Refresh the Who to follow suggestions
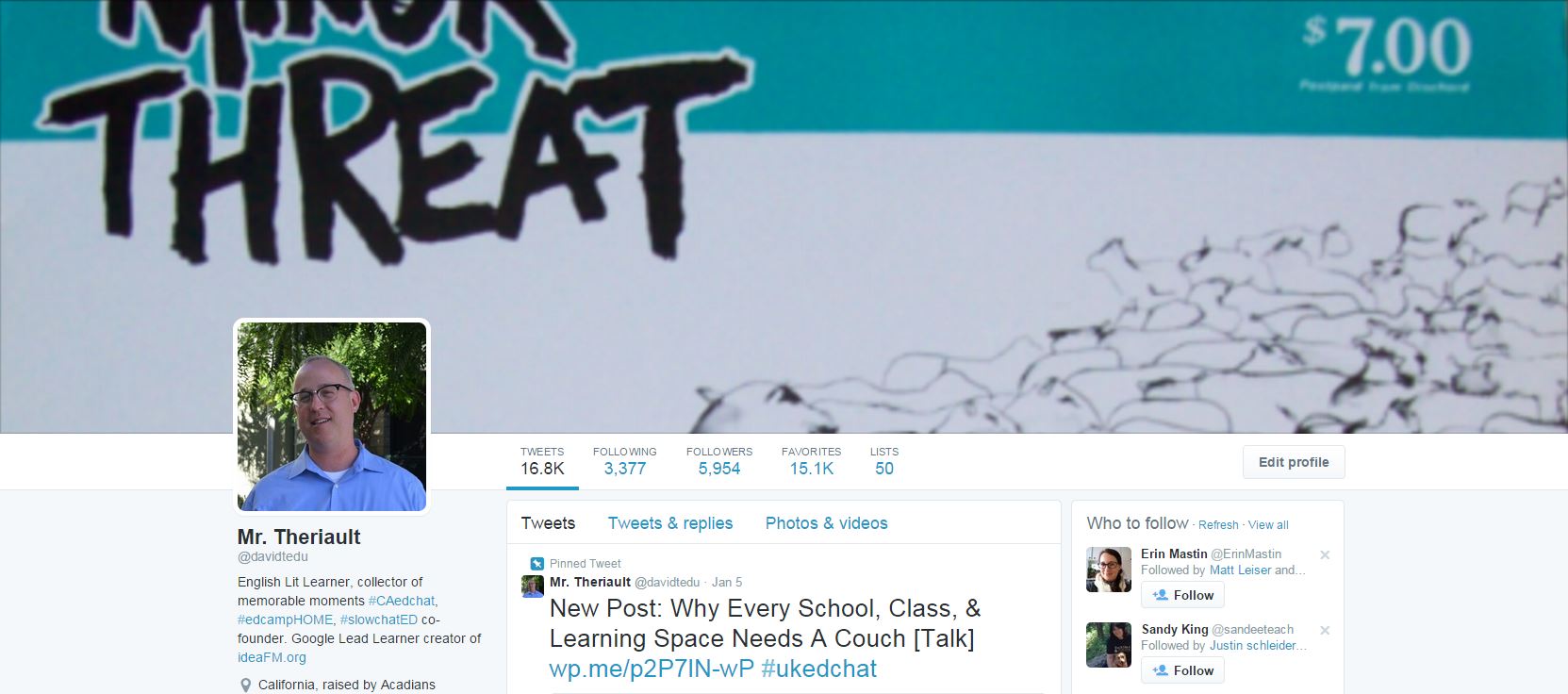This screenshot has width=1568, height=694. [1218, 525]
